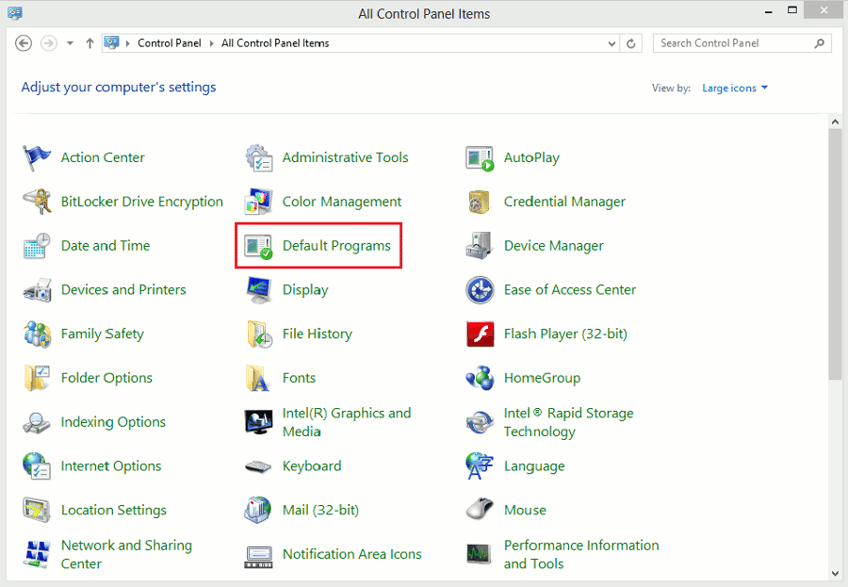Viewport: 848px width, 587px height.
Task: Click the search magnifier icon
Action: [819, 43]
